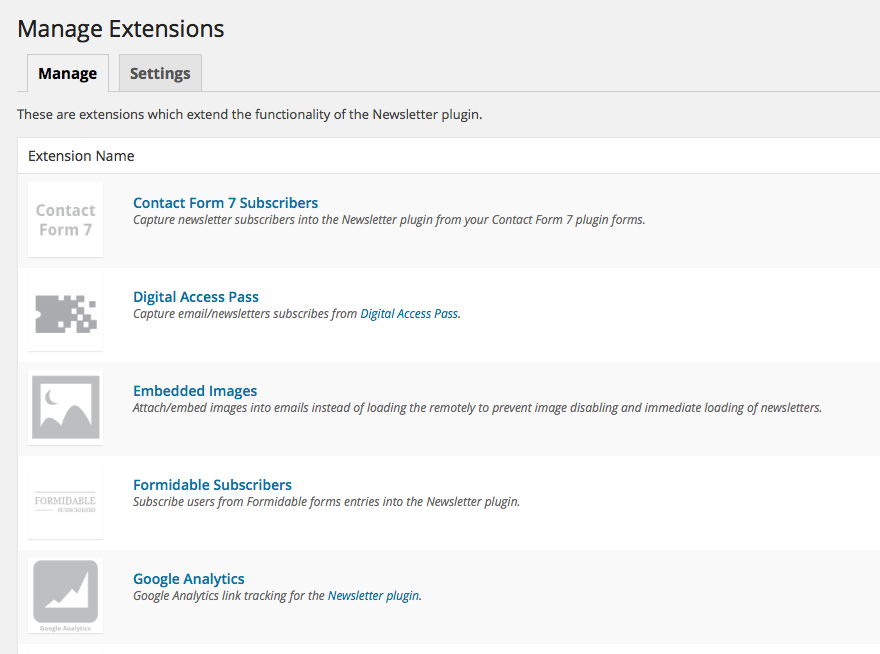Click the Manage Extensions page heading
The height and width of the screenshot is (654, 880).
(x=121, y=29)
